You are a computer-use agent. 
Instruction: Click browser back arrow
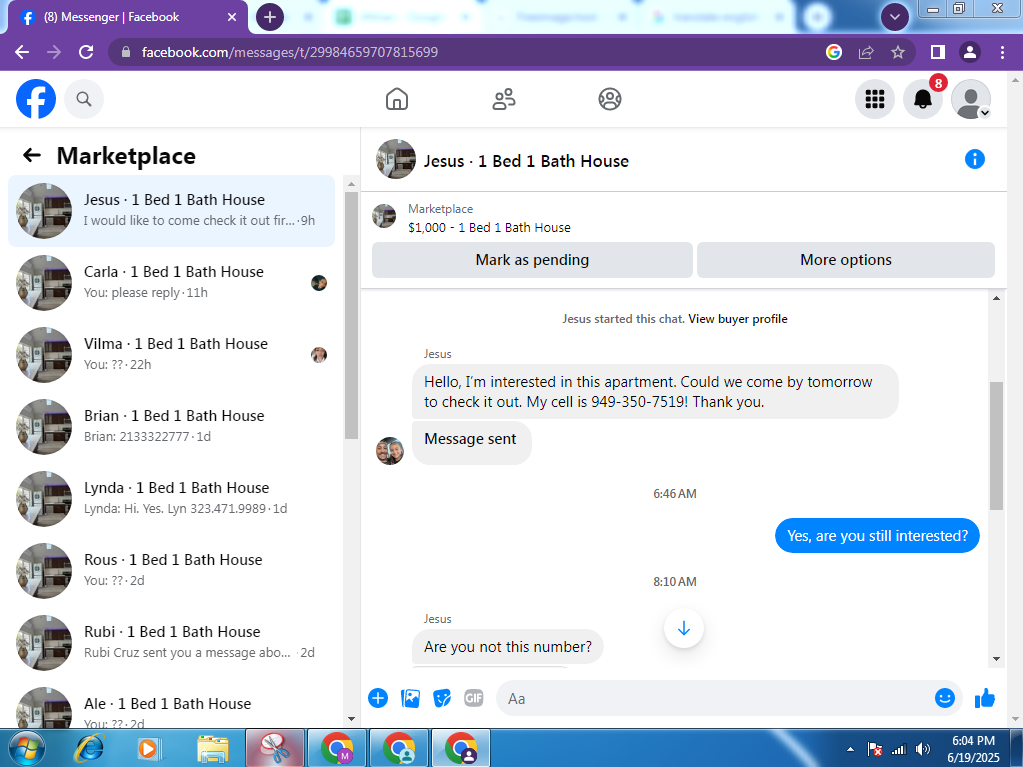[22, 52]
